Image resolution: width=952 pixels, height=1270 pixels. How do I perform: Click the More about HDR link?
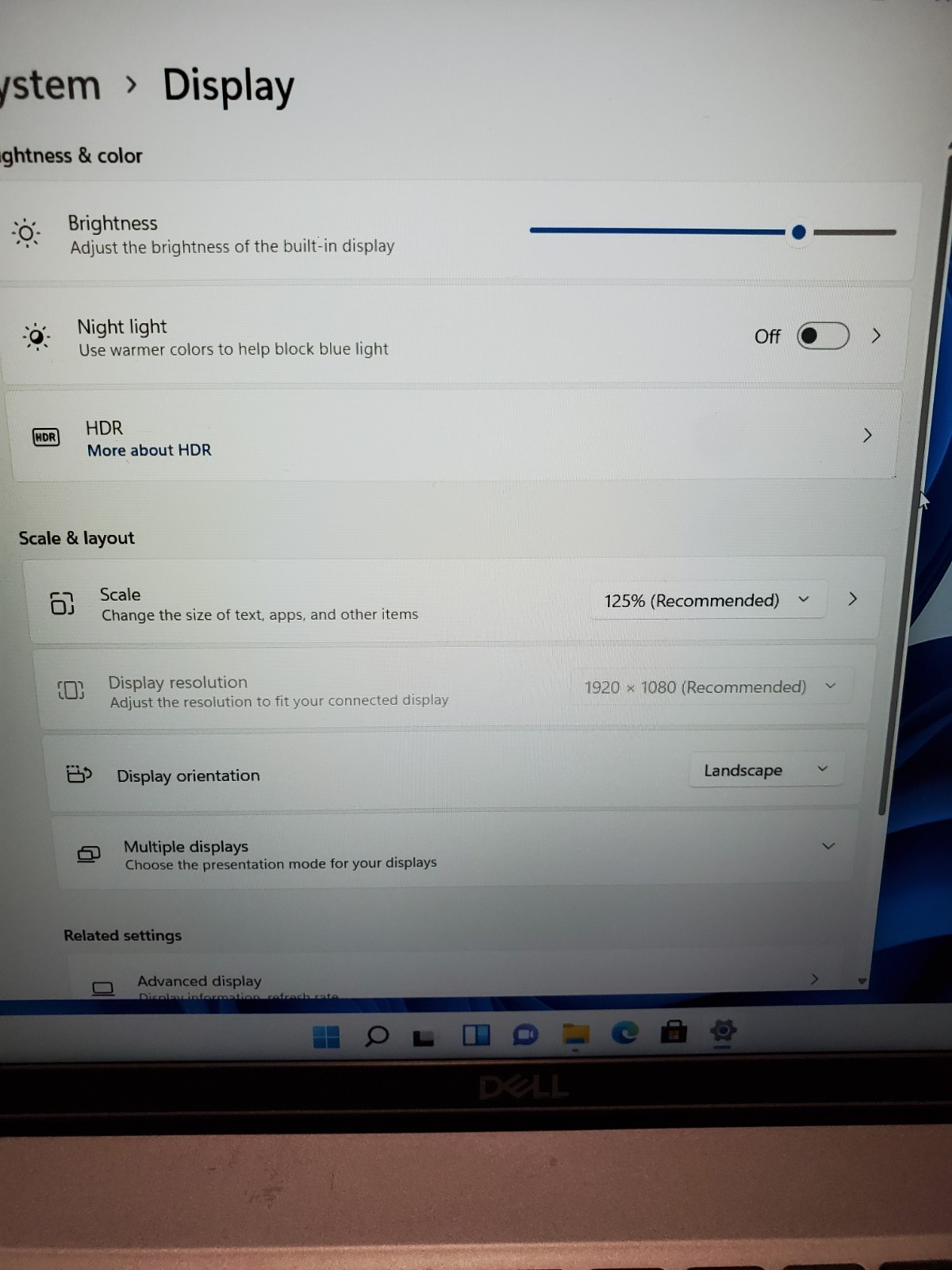(149, 450)
